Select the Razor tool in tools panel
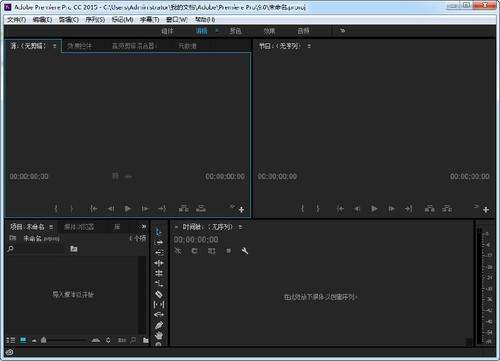Screen dimensions: 500x361 pyautogui.click(x=159, y=294)
